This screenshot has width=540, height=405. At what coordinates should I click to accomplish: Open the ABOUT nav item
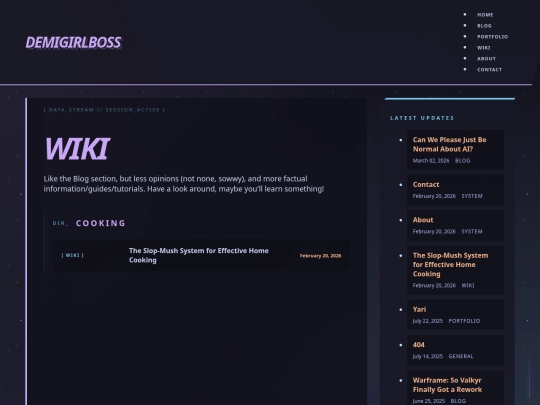tap(486, 59)
